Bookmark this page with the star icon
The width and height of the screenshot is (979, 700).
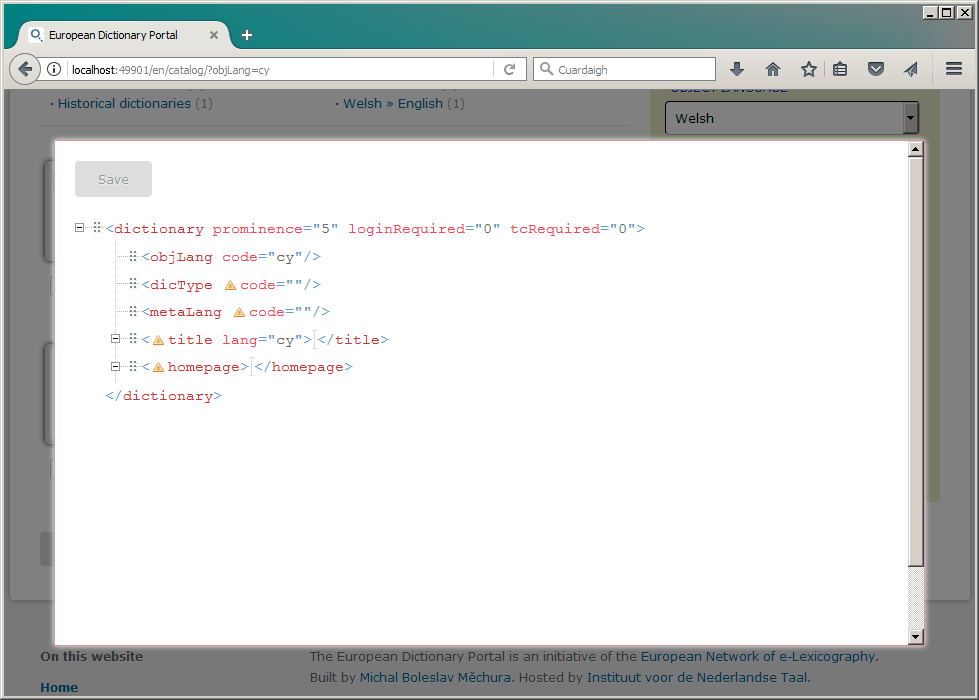coord(809,69)
